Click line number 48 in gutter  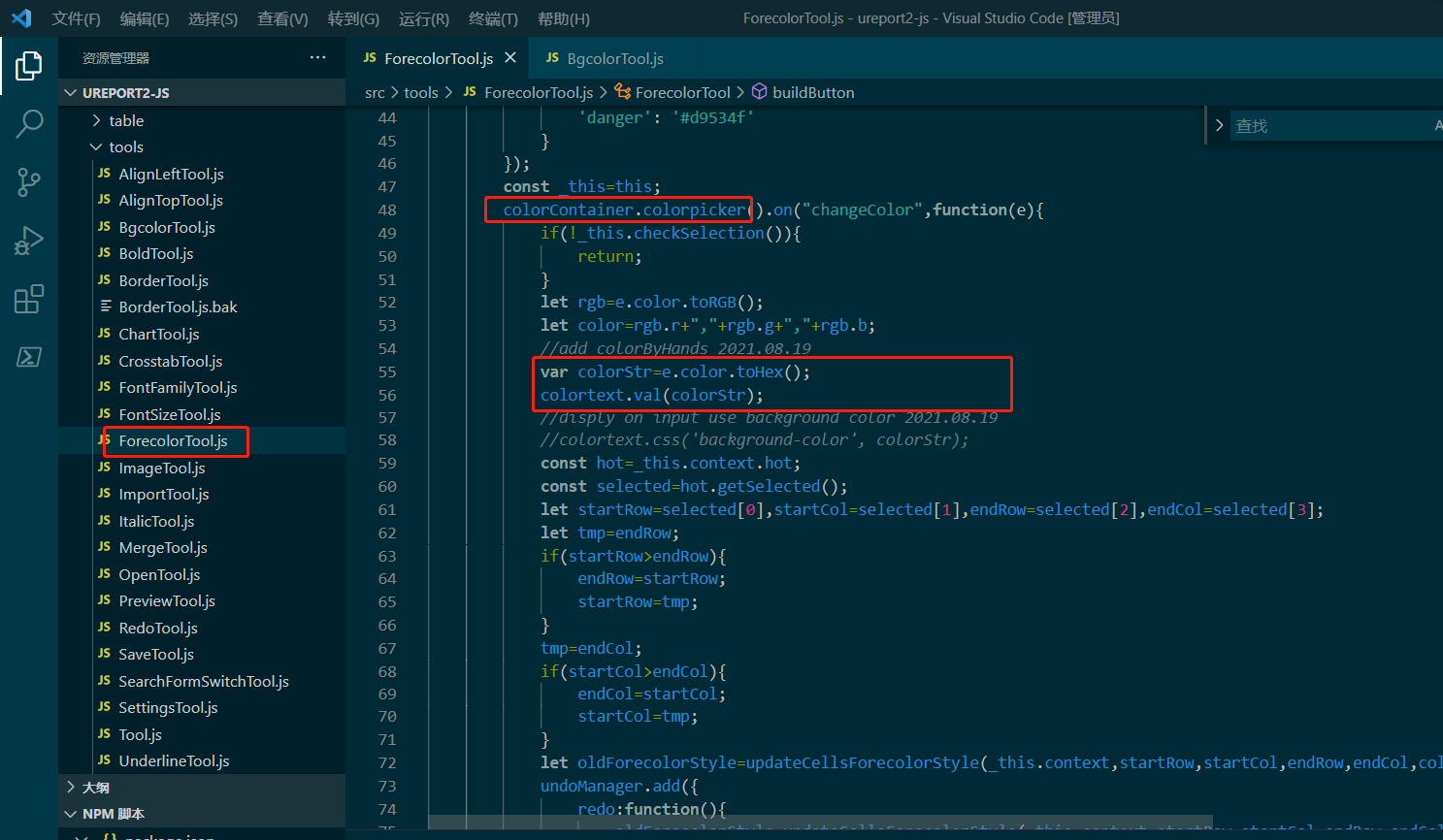click(387, 210)
